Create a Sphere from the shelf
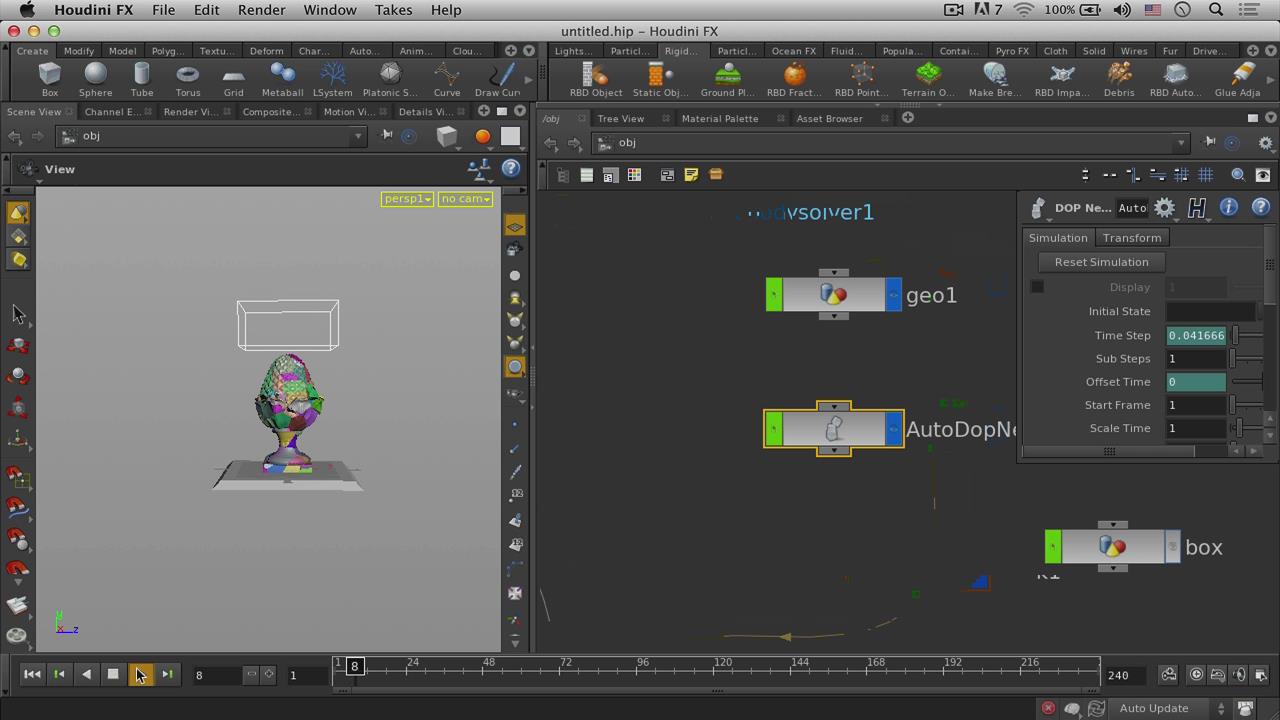Screen dimensions: 1280x720 pyautogui.click(x=95, y=79)
